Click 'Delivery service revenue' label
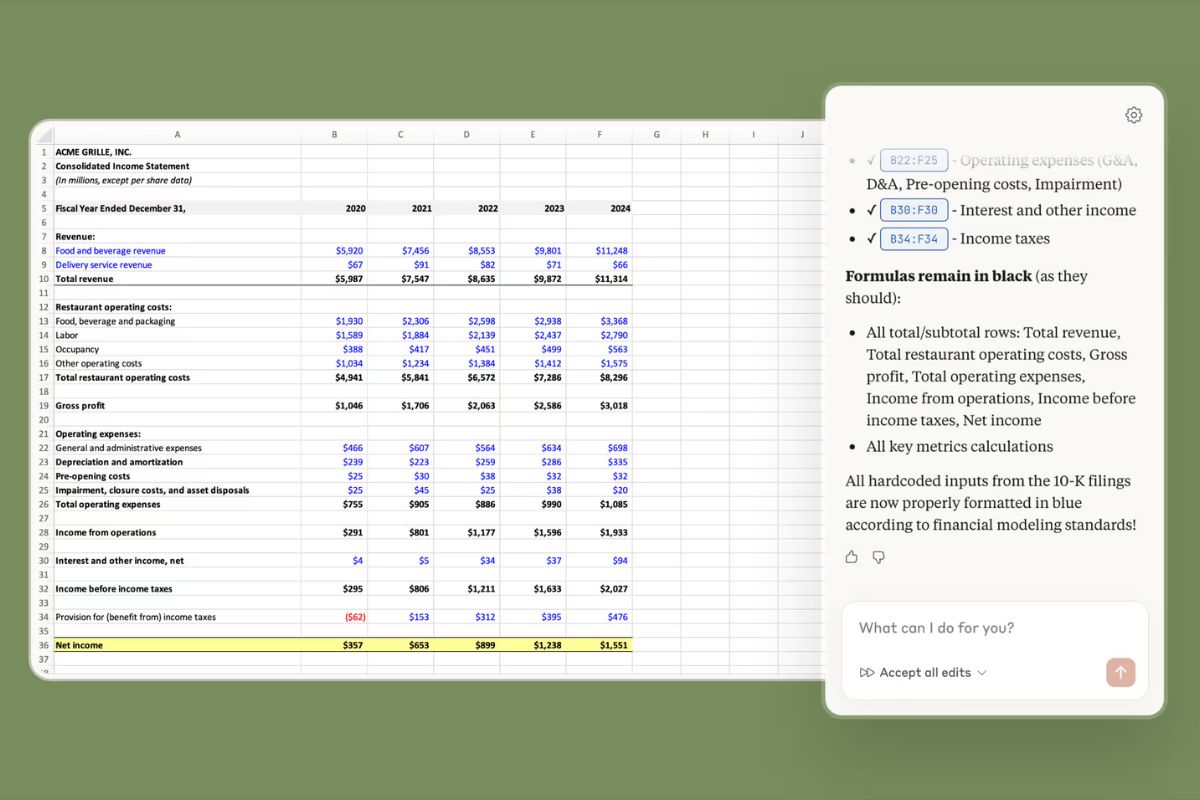1200x800 pixels. pyautogui.click(x=103, y=265)
